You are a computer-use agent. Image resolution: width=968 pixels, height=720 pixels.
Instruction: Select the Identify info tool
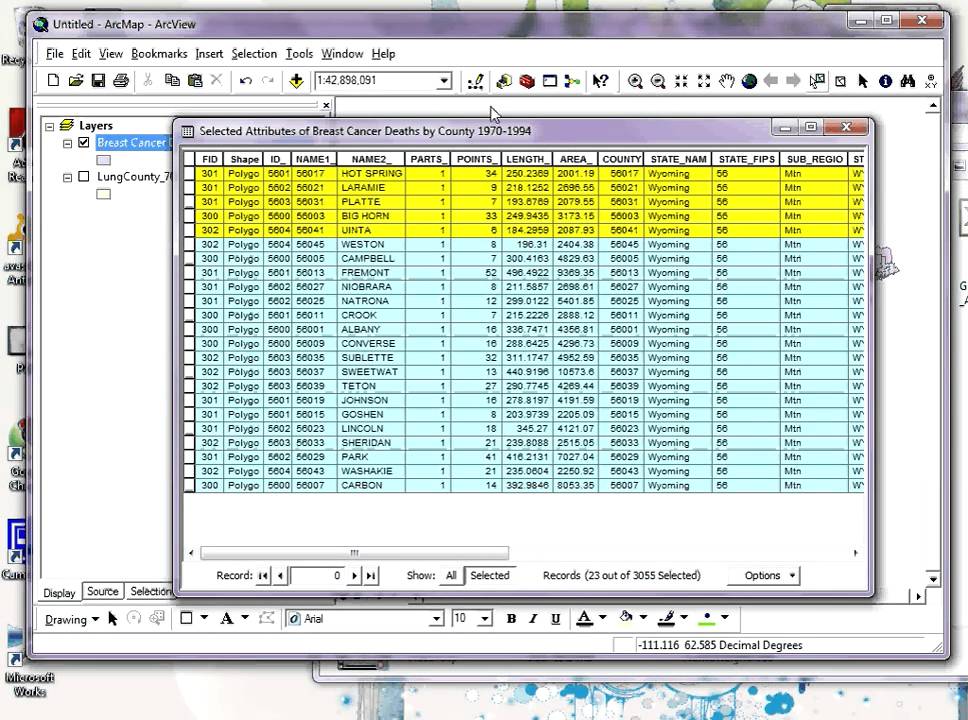(885, 81)
